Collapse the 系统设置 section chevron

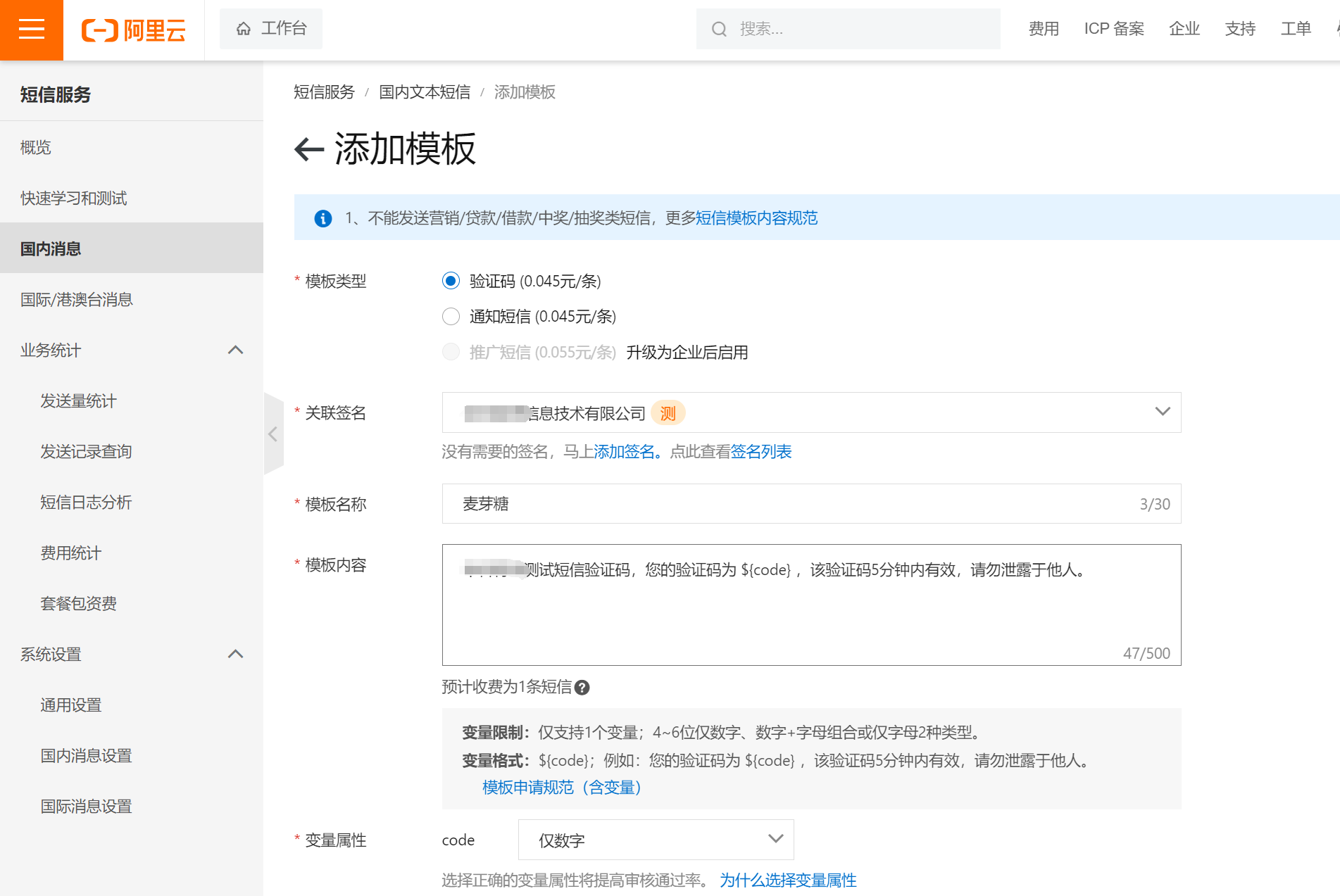pos(236,654)
